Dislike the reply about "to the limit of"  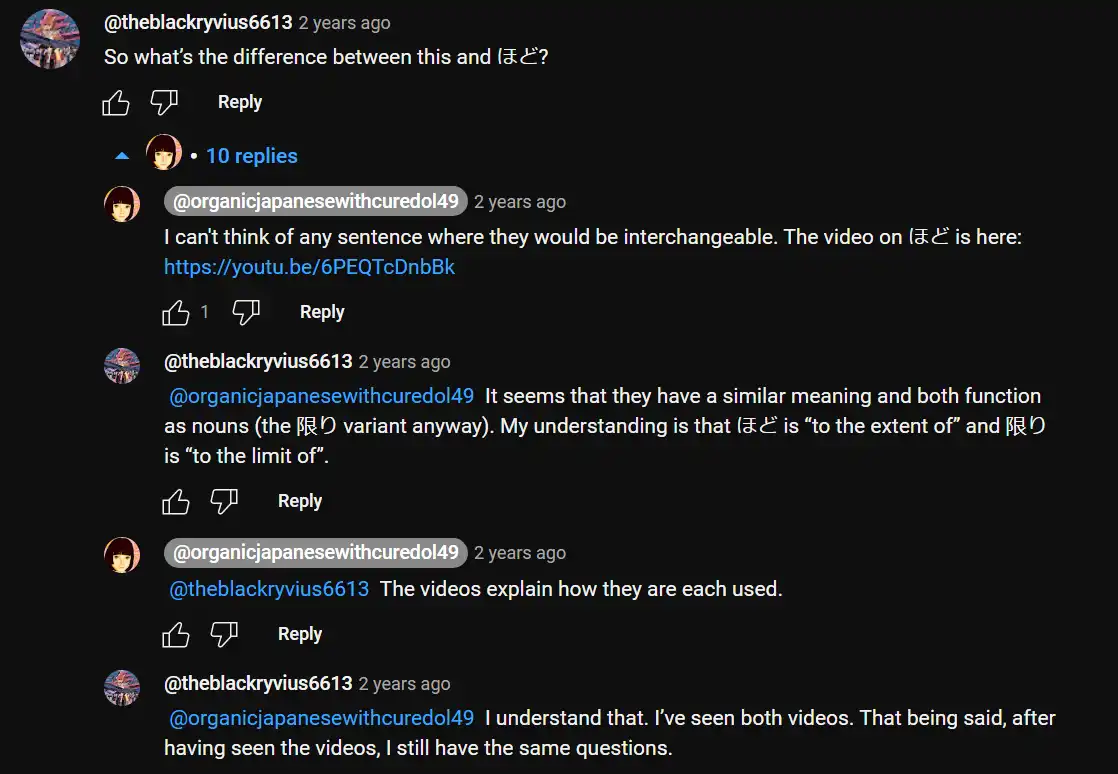click(x=224, y=501)
